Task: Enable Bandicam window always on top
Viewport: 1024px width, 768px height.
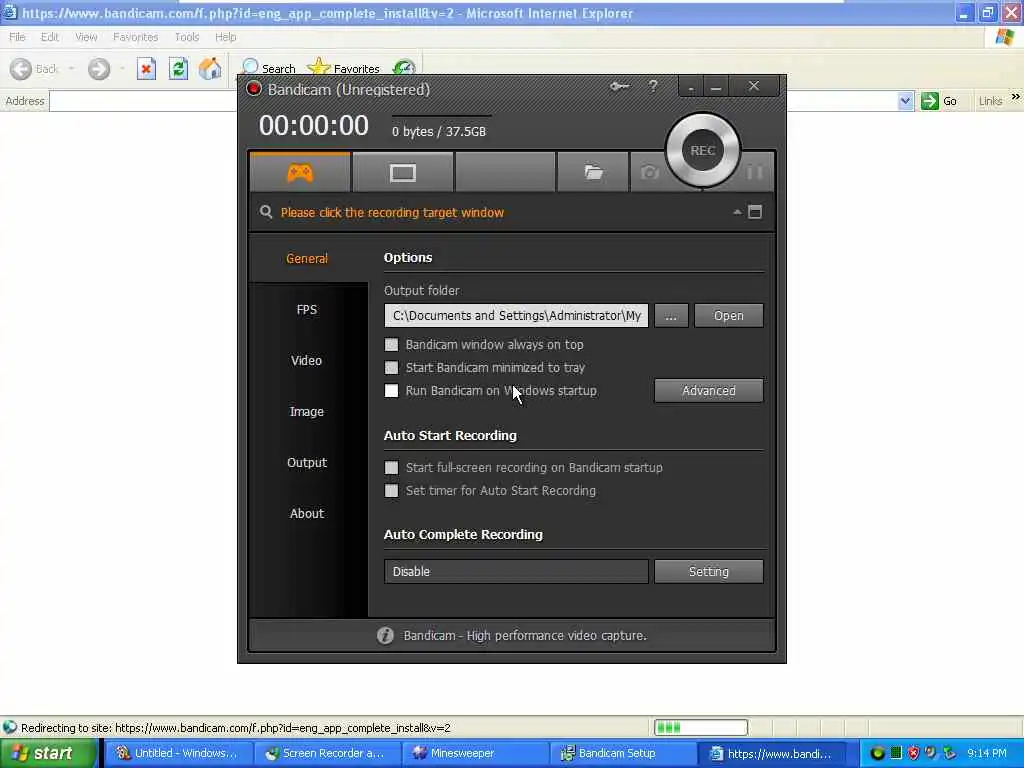Action: point(391,344)
